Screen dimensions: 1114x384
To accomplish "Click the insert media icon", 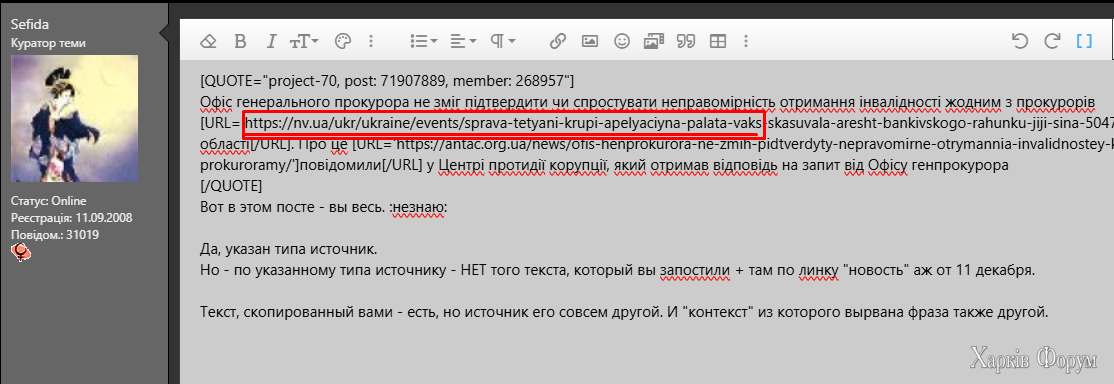I will [x=654, y=41].
